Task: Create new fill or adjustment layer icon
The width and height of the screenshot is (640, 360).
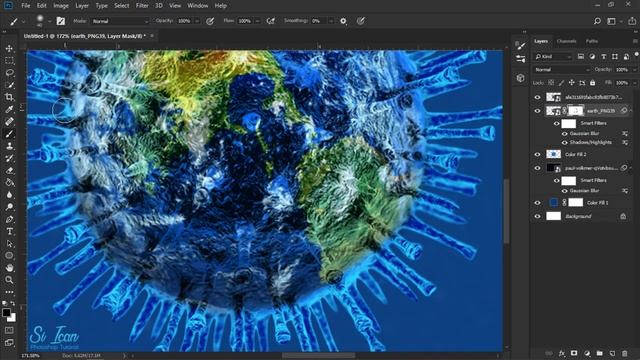Action: 587,353
